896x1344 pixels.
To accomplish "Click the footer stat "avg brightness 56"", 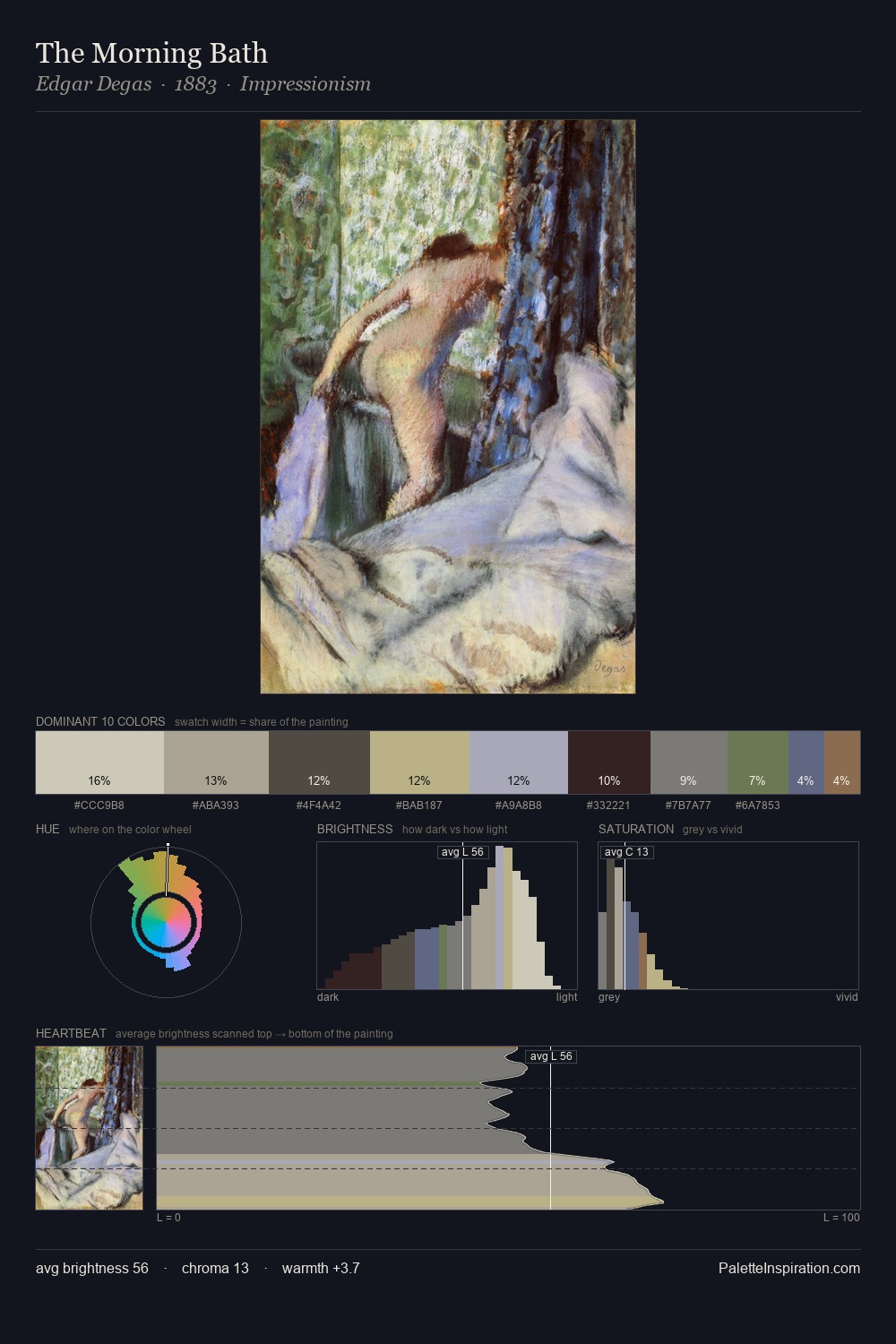I will click(92, 1268).
